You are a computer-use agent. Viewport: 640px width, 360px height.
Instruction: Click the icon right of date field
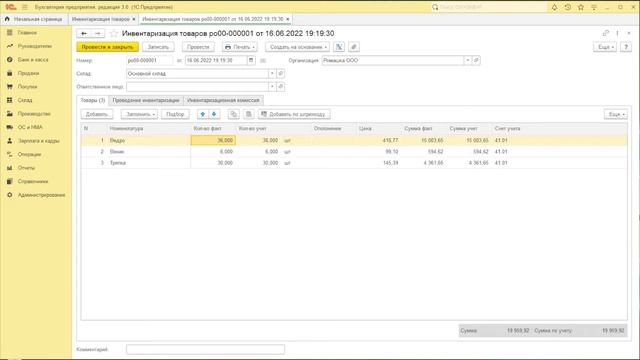(263, 60)
